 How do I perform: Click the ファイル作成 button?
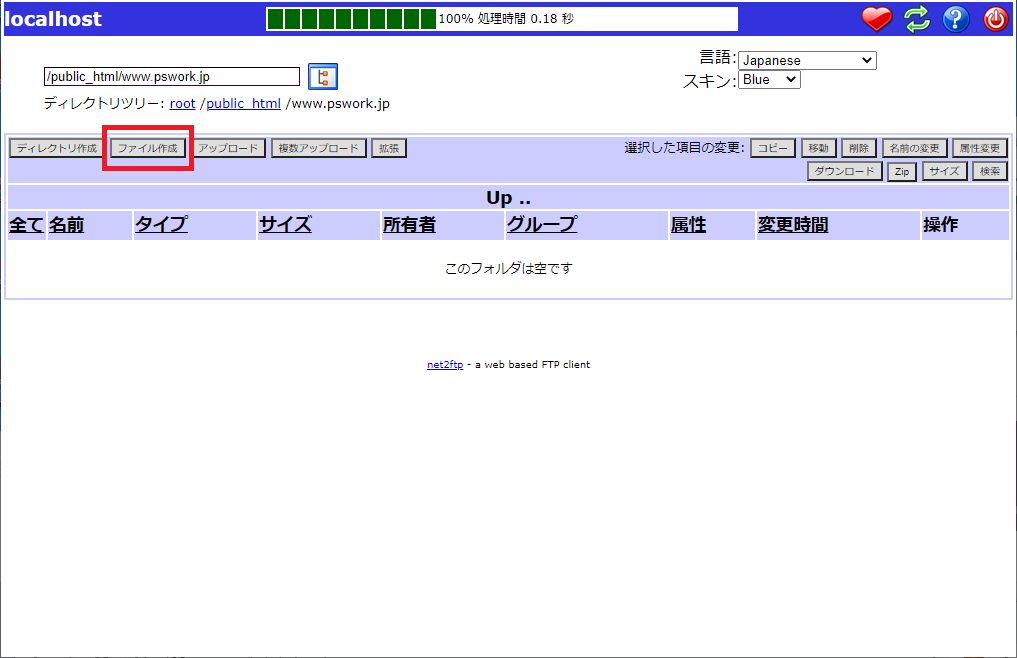coord(146,147)
